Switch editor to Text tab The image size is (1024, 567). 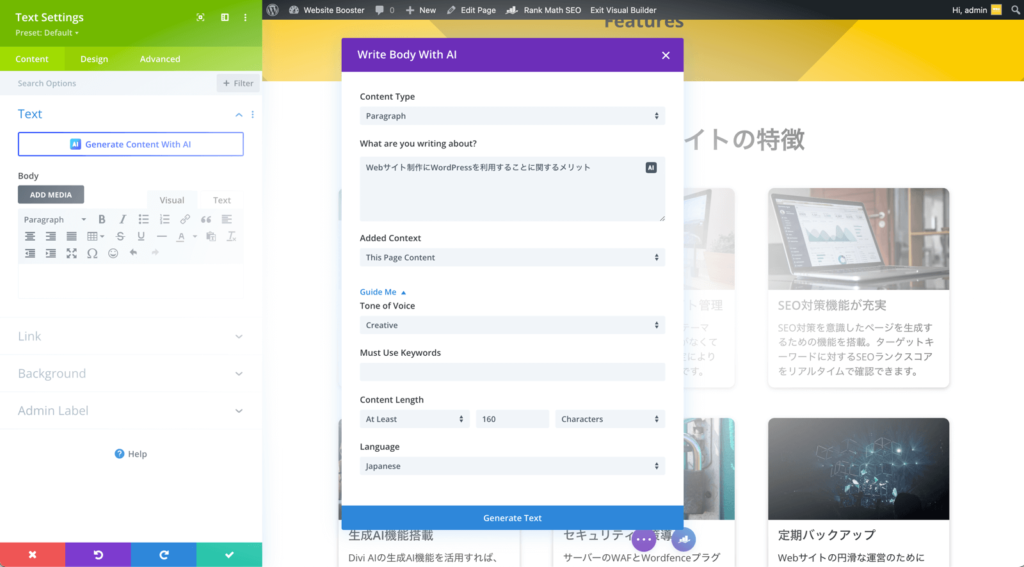221,200
